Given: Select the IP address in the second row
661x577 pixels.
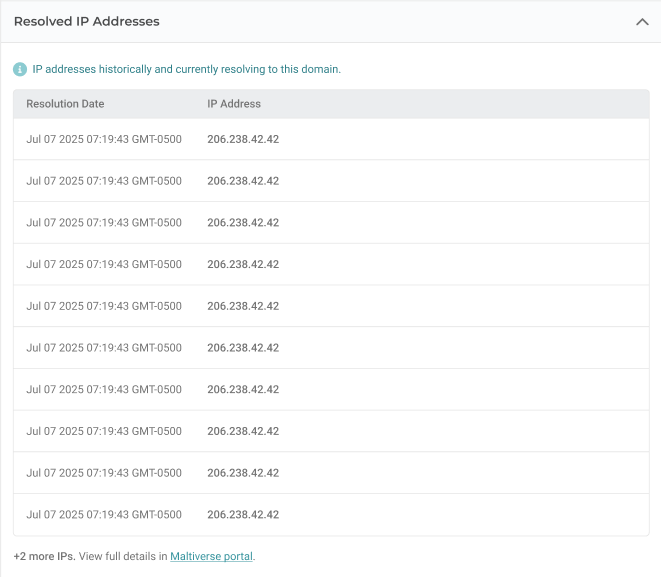Looking at the screenshot, I should tap(243, 181).
